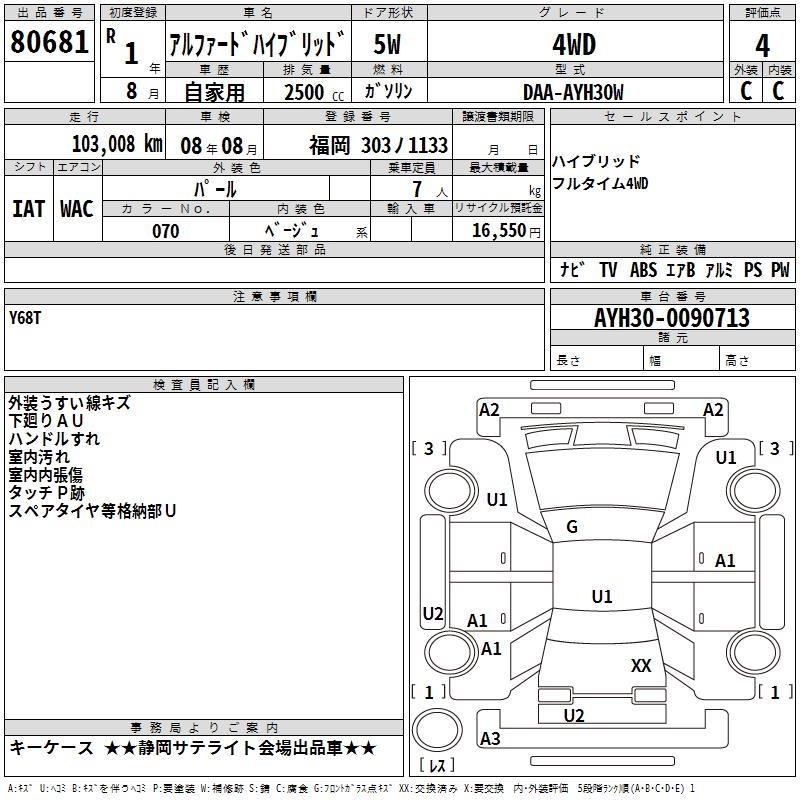
Task: Click color number 070
Action: pos(166,231)
